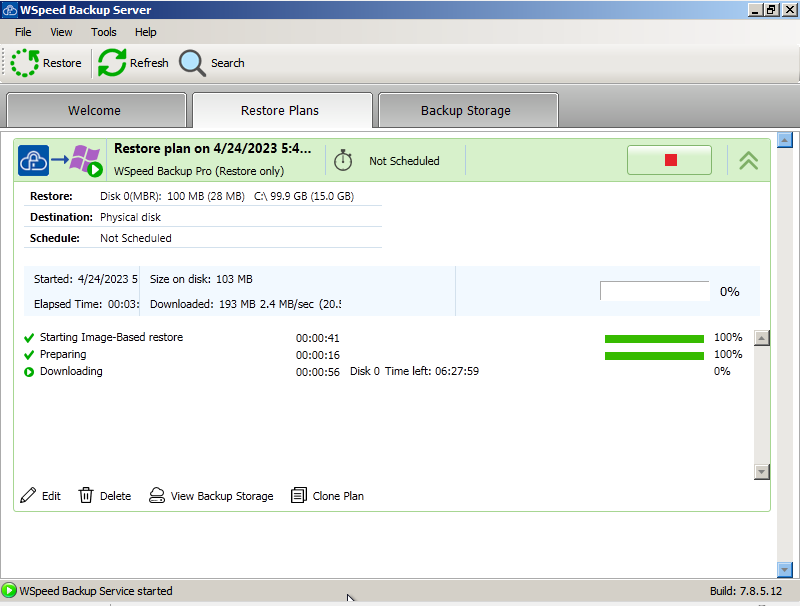Click the Search magnifier icon
The image size is (800, 606).
(192, 63)
